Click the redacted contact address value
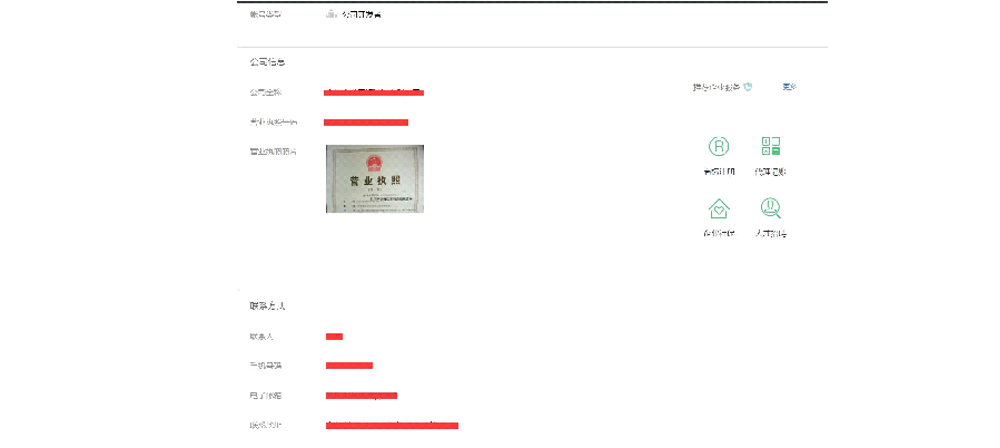The width and height of the screenshot is (1000, 448). (x=392, y=425)
